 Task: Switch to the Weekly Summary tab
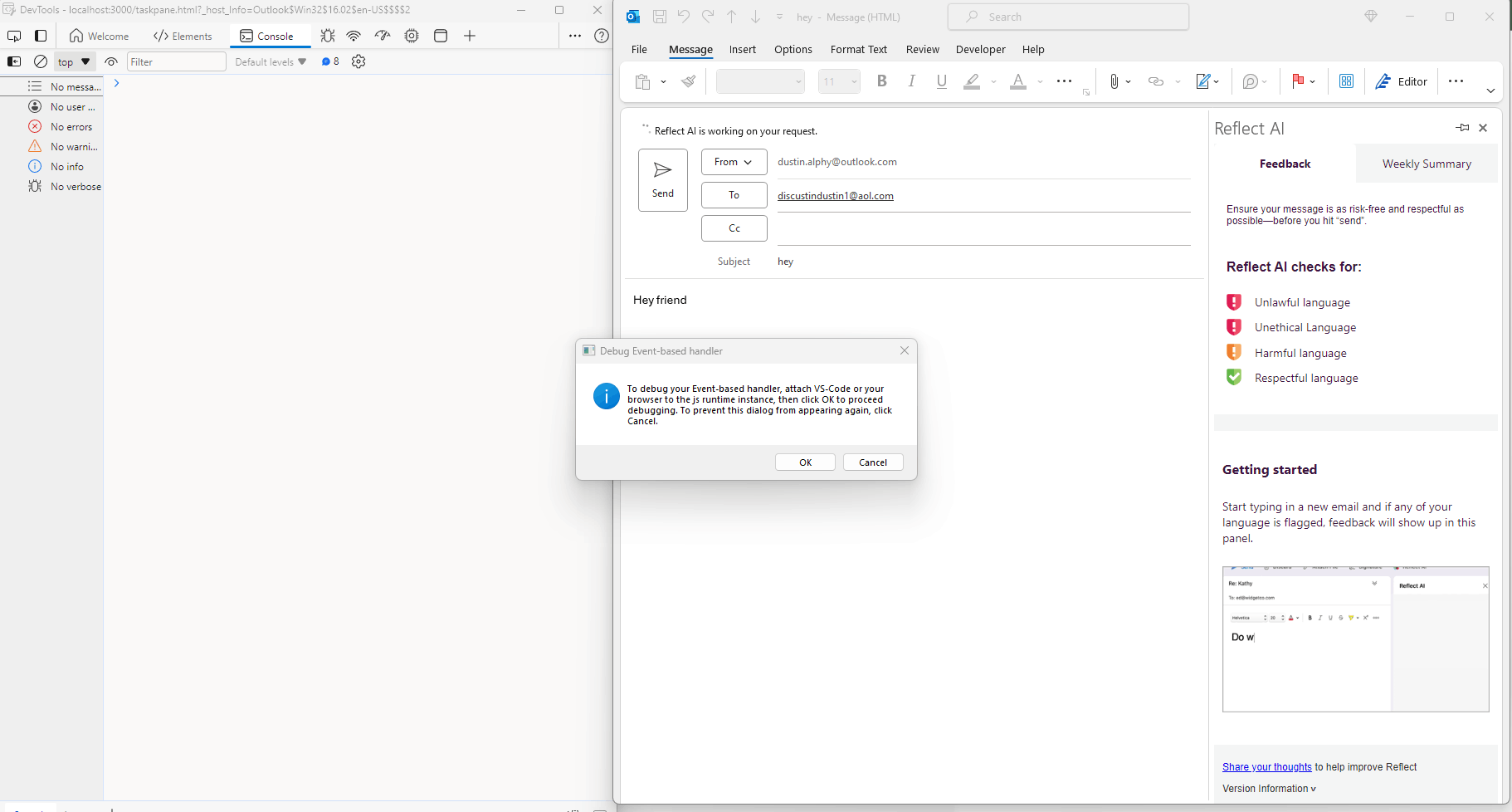point(1427,164)
